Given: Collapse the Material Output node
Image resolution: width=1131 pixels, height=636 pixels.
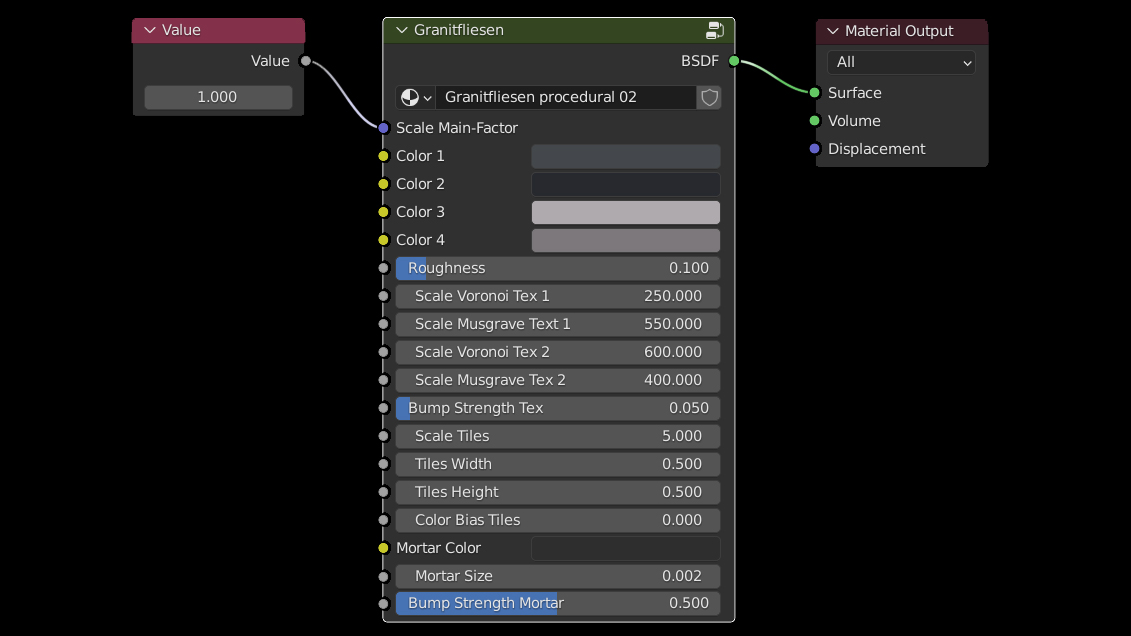Looking at the screenshot, I should [x=833, y=31].
